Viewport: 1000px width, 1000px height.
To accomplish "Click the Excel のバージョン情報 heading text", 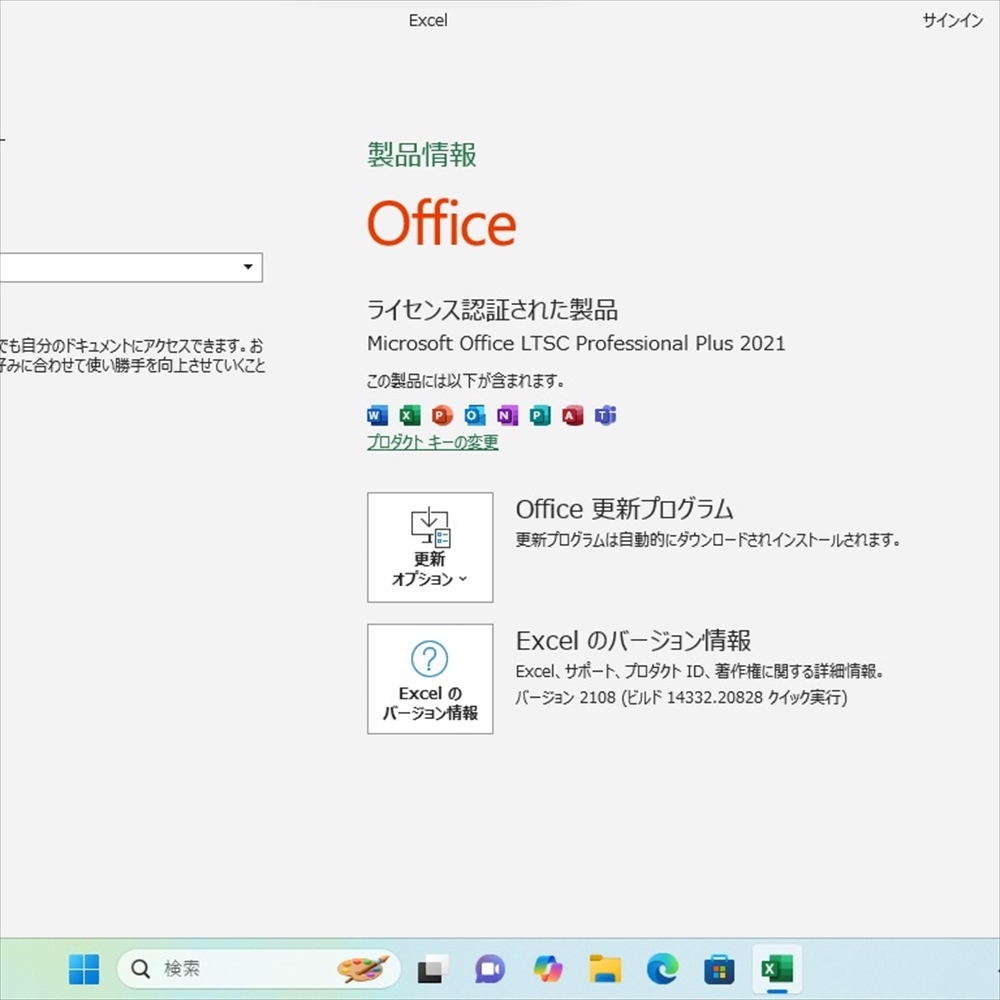I will (x=633, y=641).
